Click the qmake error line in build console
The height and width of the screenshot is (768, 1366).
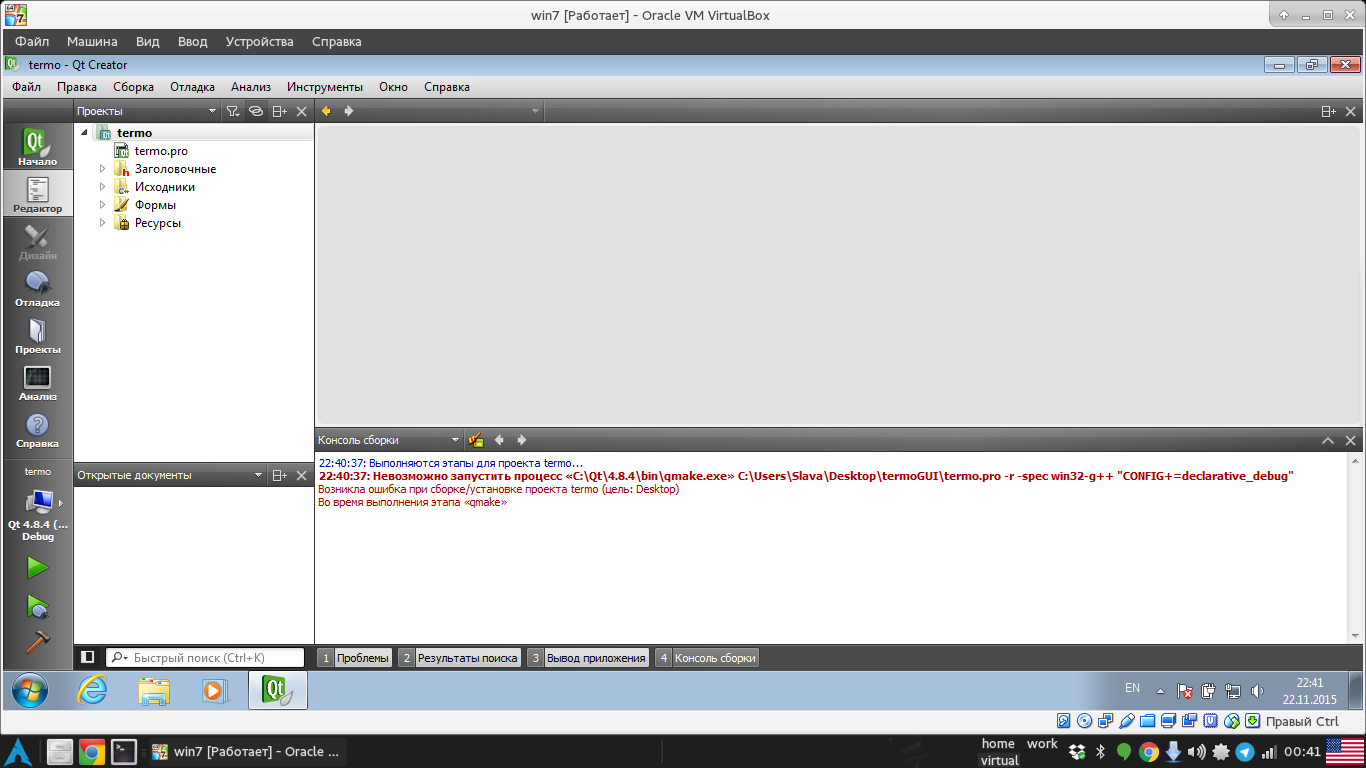pos(806,476)
